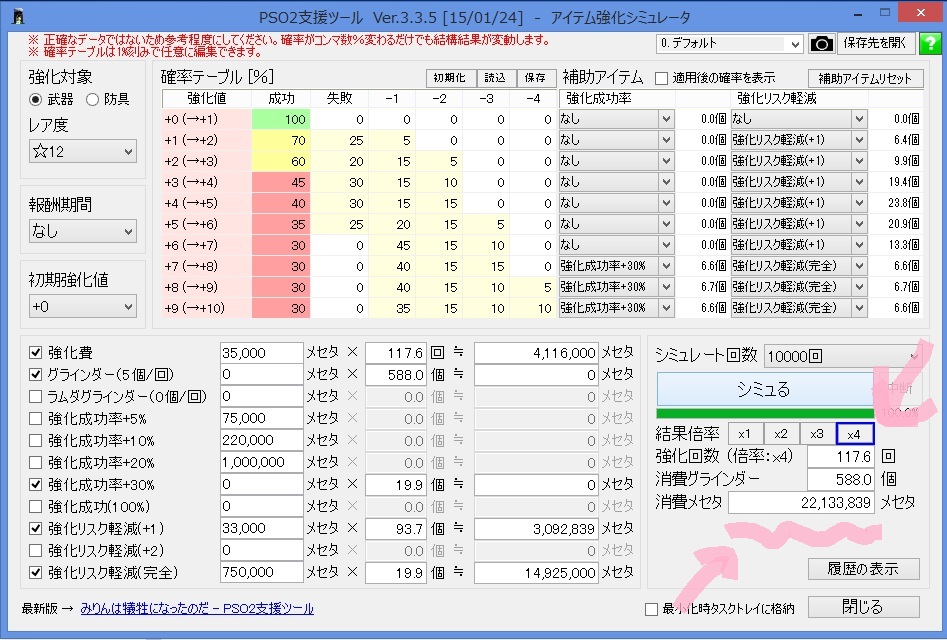947x640 pixels.
Task: Click 消費グラインダー value 588.0
Action: pyautogui.click(x=841, y=479)
